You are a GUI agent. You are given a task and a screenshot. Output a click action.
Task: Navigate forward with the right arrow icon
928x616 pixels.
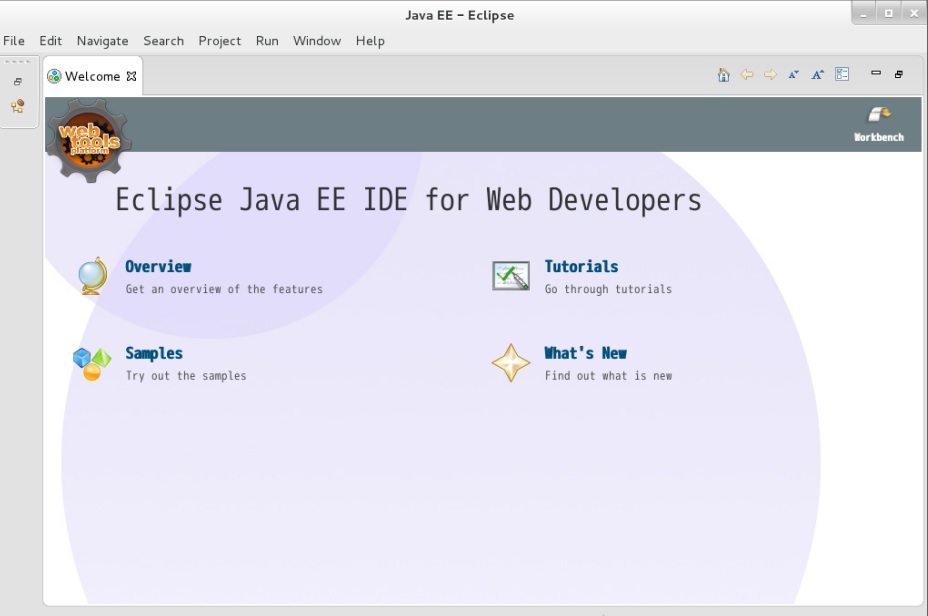pyautogui.click(x=770, y=75)
